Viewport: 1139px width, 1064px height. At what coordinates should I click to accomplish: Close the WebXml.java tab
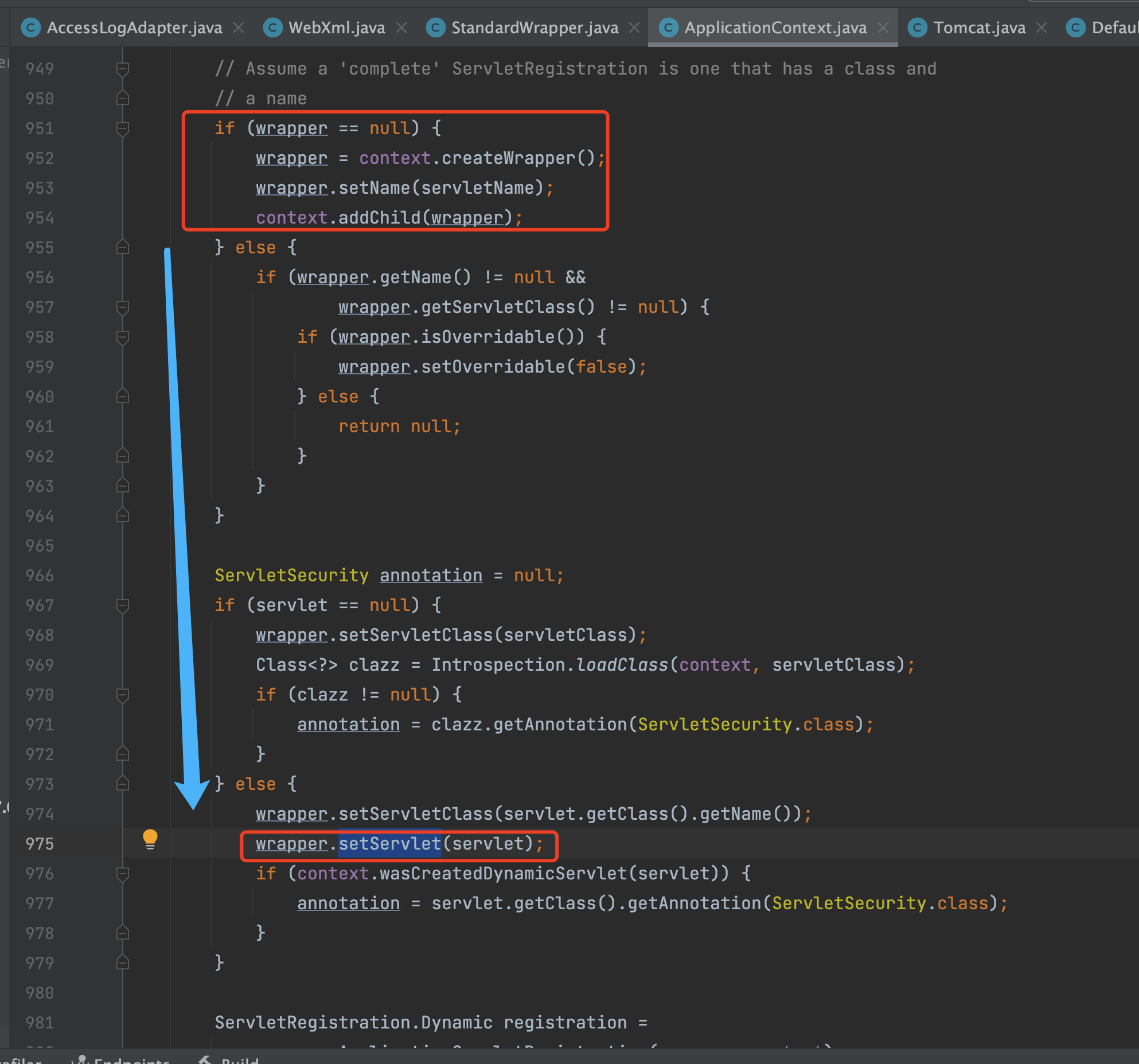tap(402, 28)
